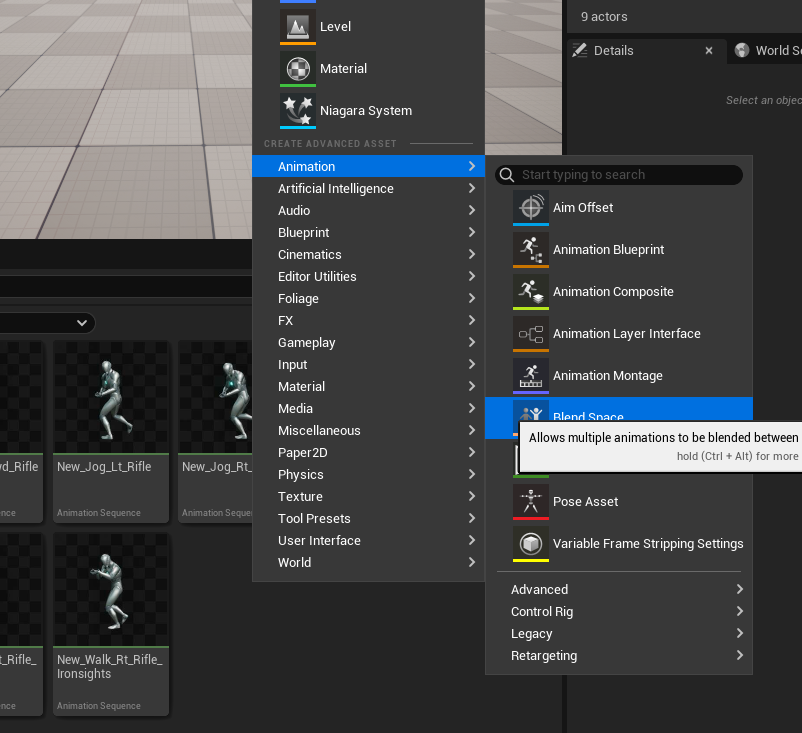Open the Animation submenu

pos(368,166)
